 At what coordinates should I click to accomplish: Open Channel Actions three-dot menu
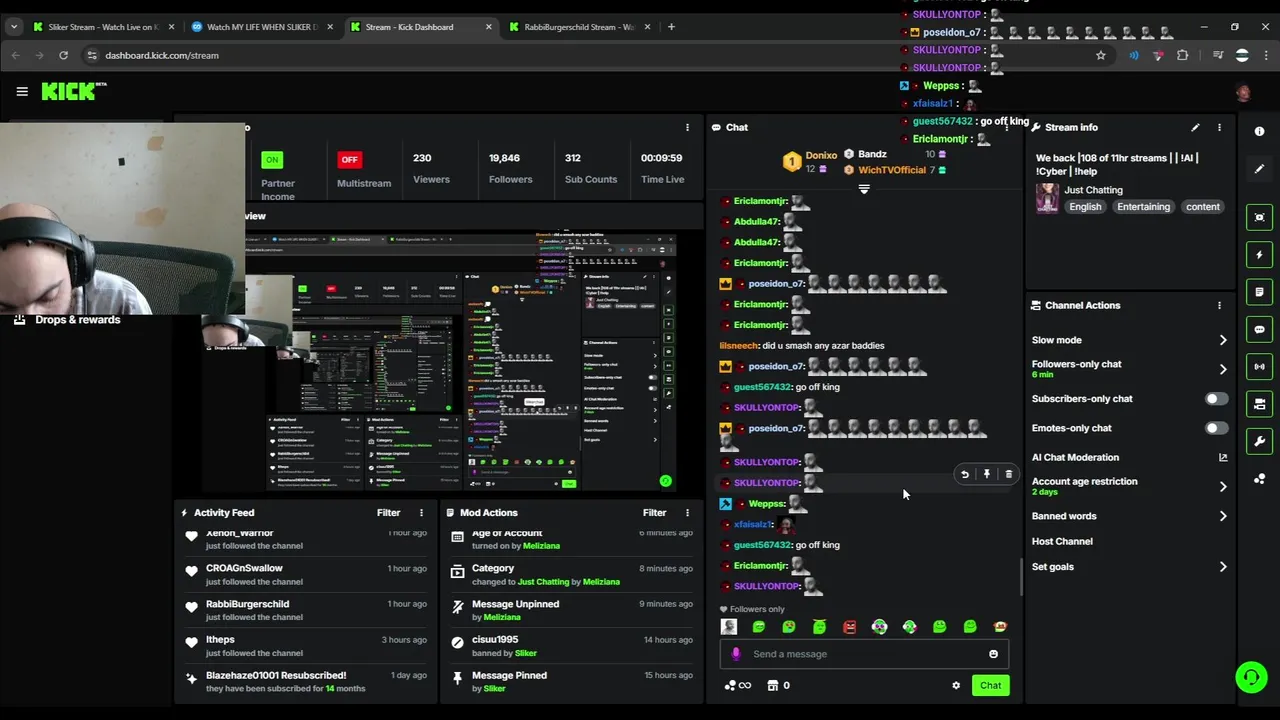pos(1219,306)
